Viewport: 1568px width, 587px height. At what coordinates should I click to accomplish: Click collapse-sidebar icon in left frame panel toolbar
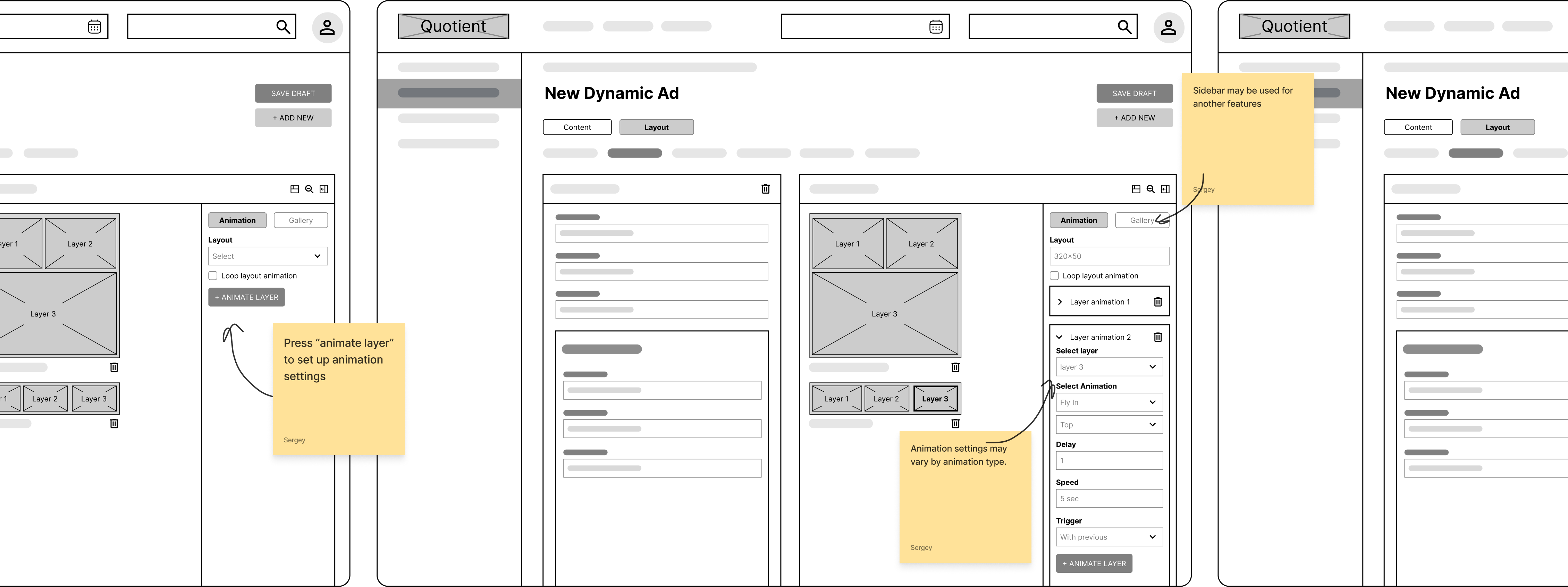click(x=324, y=189)
